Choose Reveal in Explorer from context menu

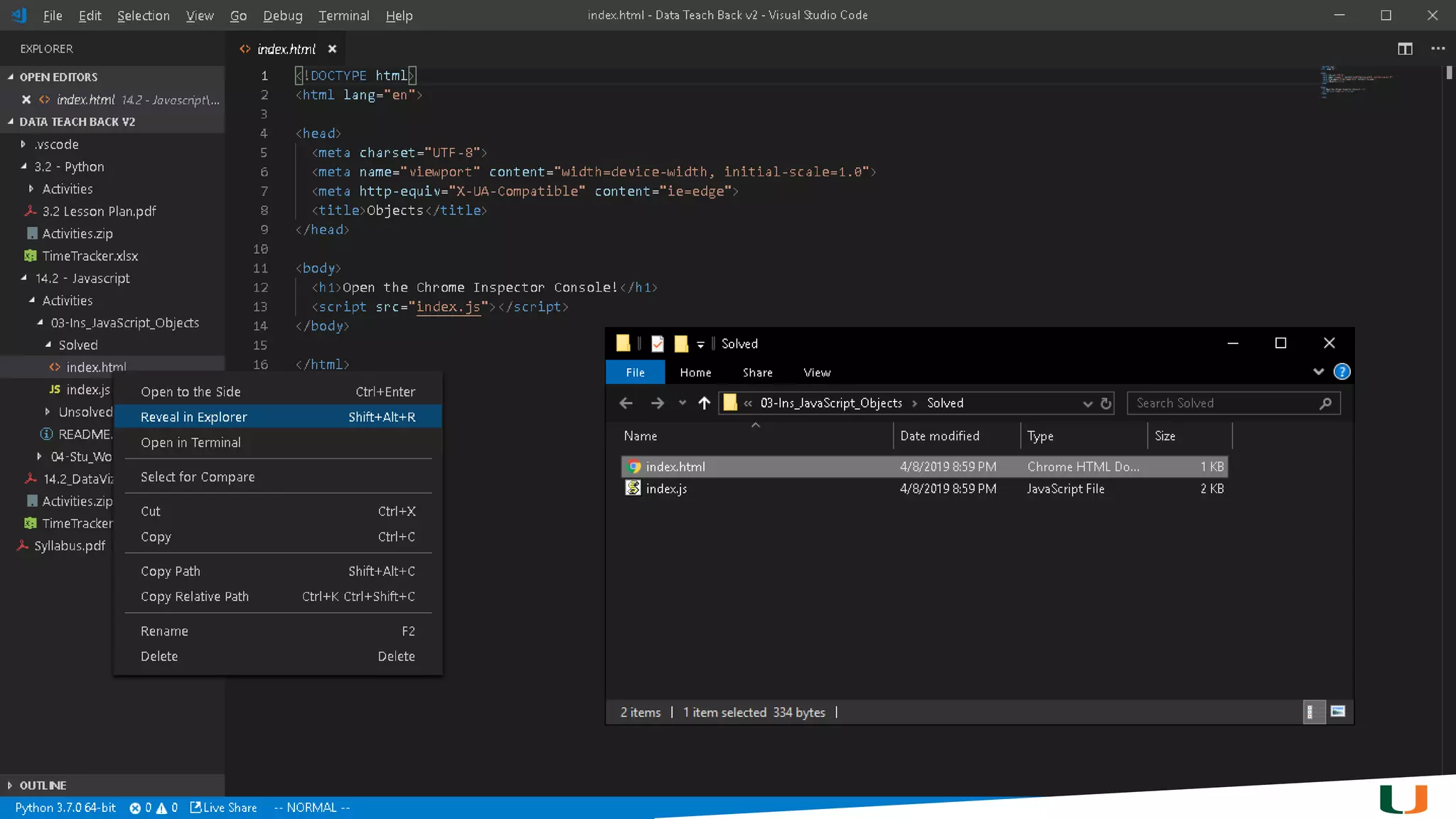[x=193, y=417]
